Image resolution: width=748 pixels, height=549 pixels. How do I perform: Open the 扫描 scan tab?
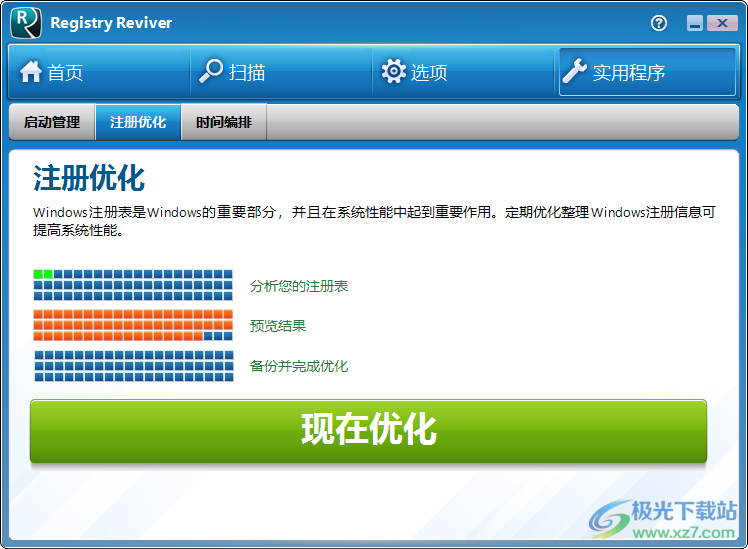[x=281, y=72]
